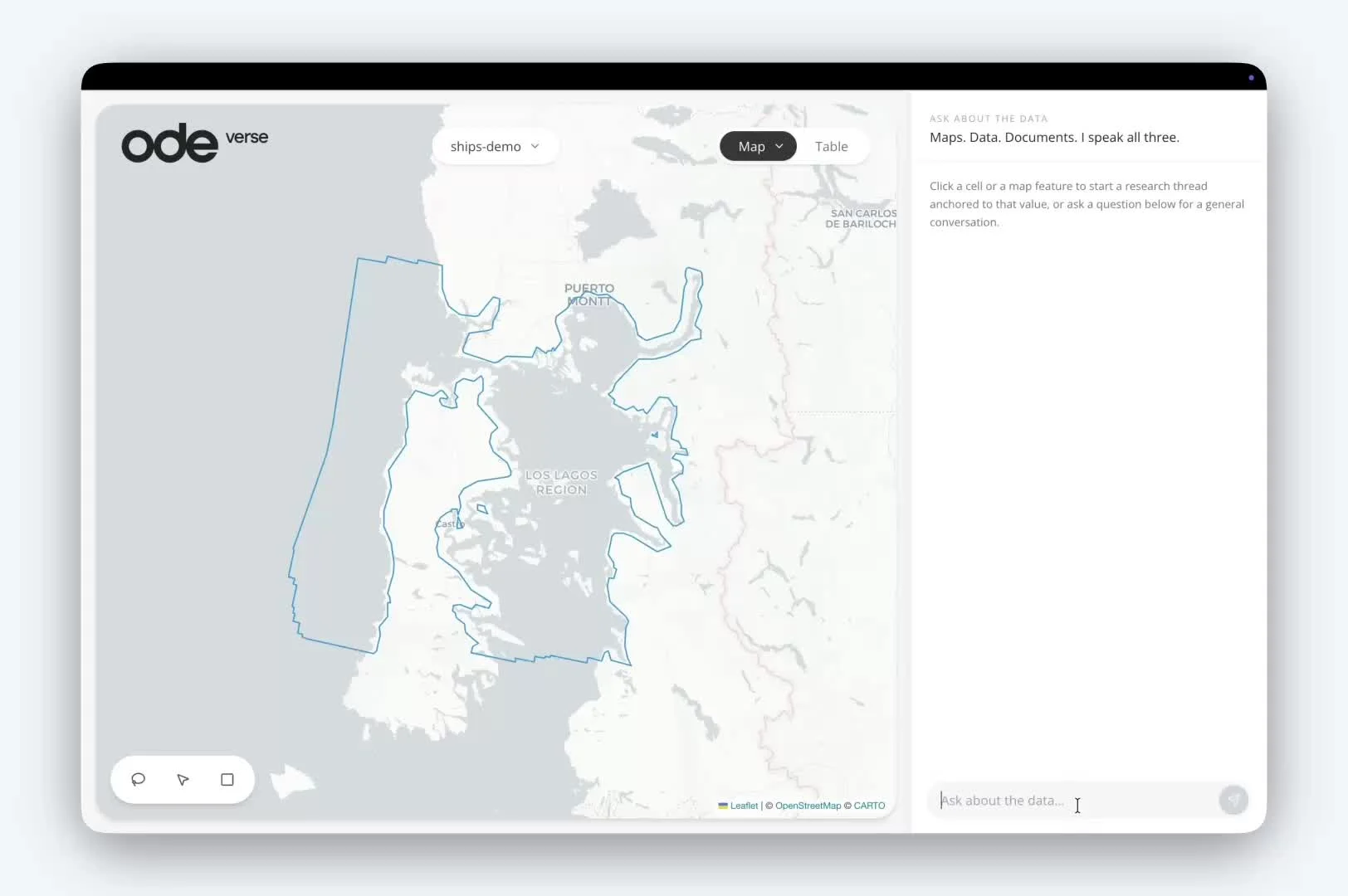Click the send message paper-plane icon
This screenshot has width=1348, height=896.
(1233, 800)
